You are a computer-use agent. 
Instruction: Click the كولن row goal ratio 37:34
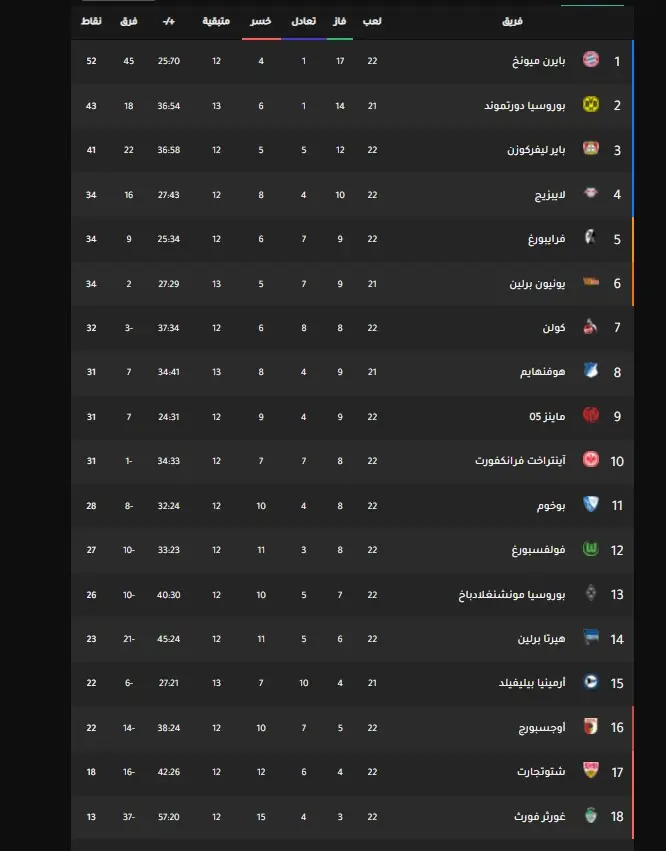click(x=168, y=328)
